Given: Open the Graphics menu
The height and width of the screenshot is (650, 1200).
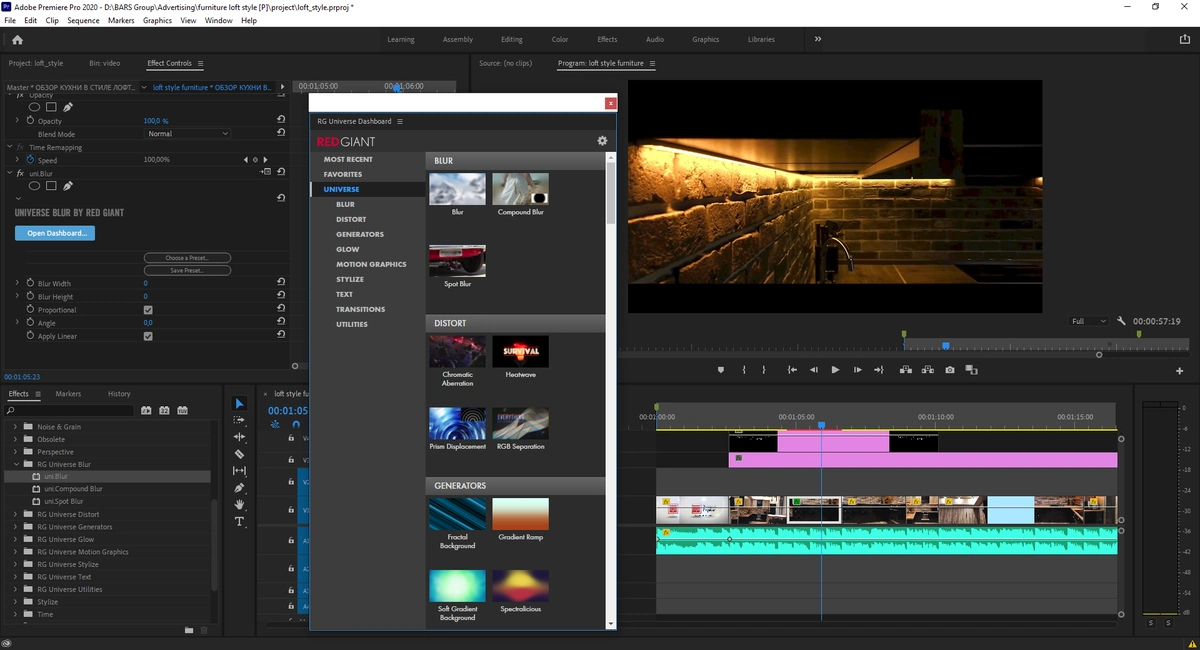Looking at the screenshot, I should tap(157, 20).
